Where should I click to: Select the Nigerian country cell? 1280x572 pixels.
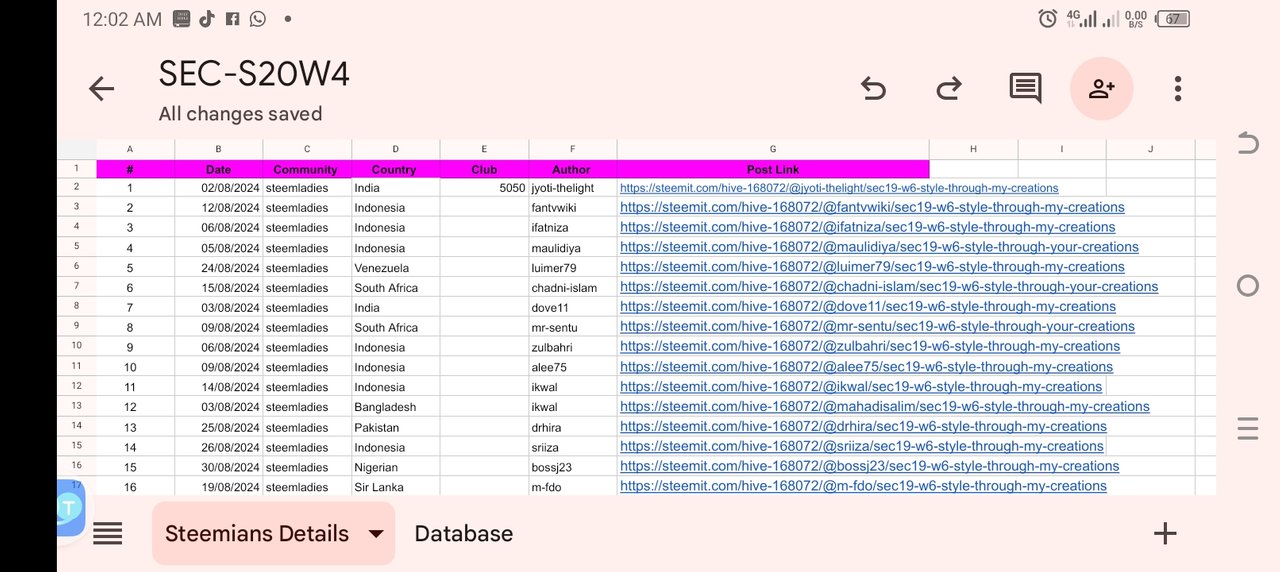396,467
